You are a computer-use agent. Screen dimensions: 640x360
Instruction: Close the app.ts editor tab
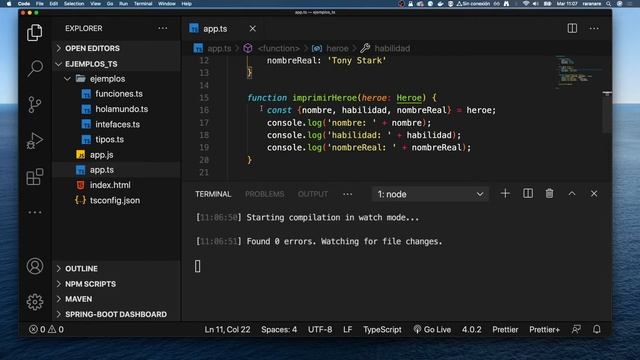pyautogui.click(x=253, y=29)
